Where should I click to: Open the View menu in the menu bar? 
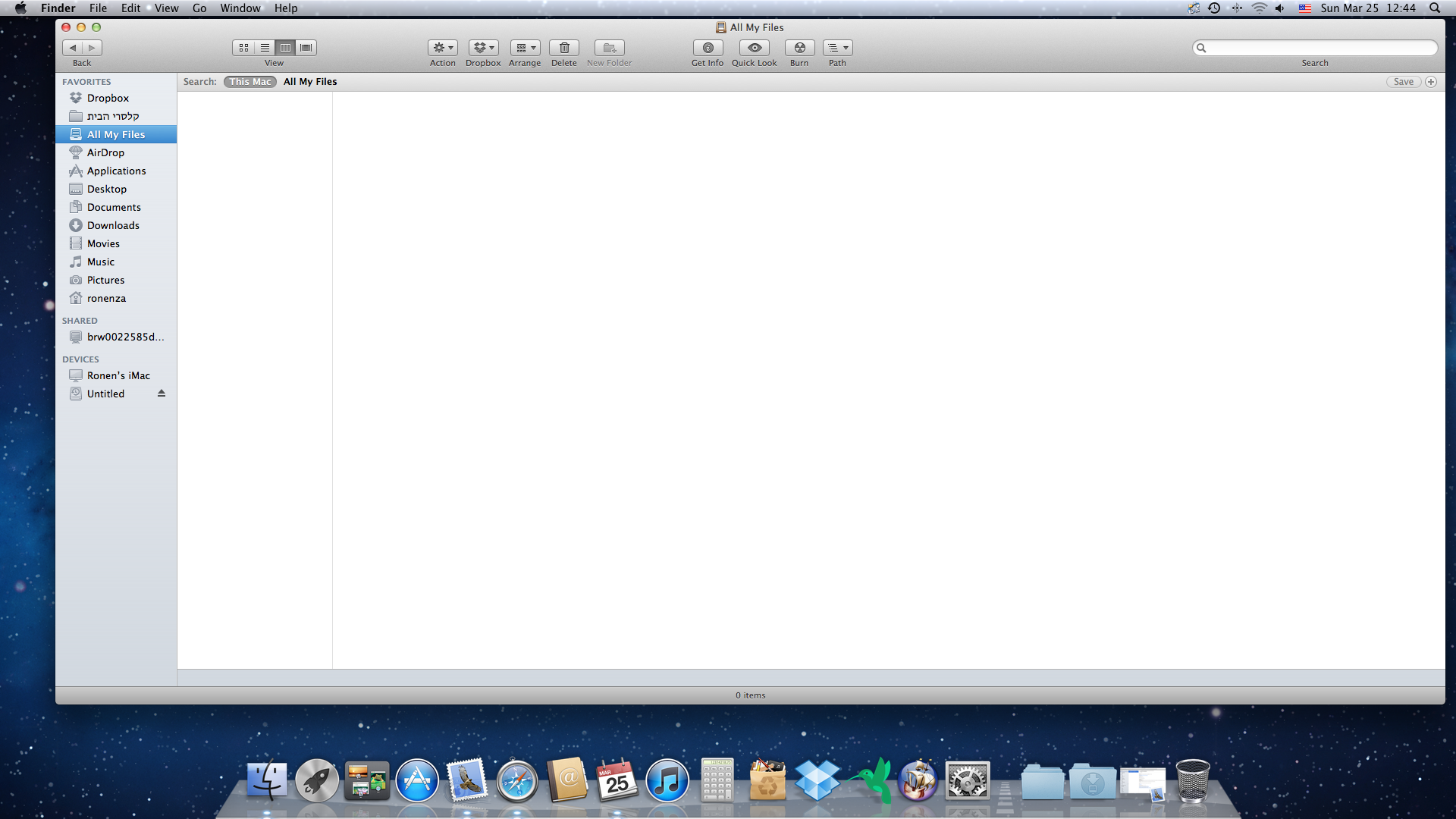(x=166, y=8)
